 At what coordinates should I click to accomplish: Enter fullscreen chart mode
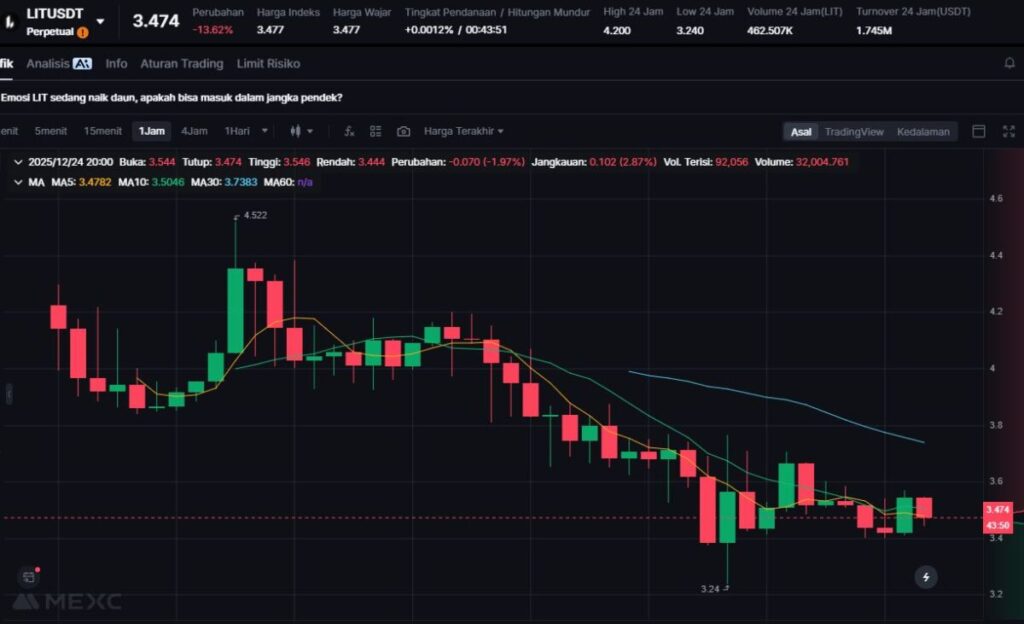click(1007, 131)
